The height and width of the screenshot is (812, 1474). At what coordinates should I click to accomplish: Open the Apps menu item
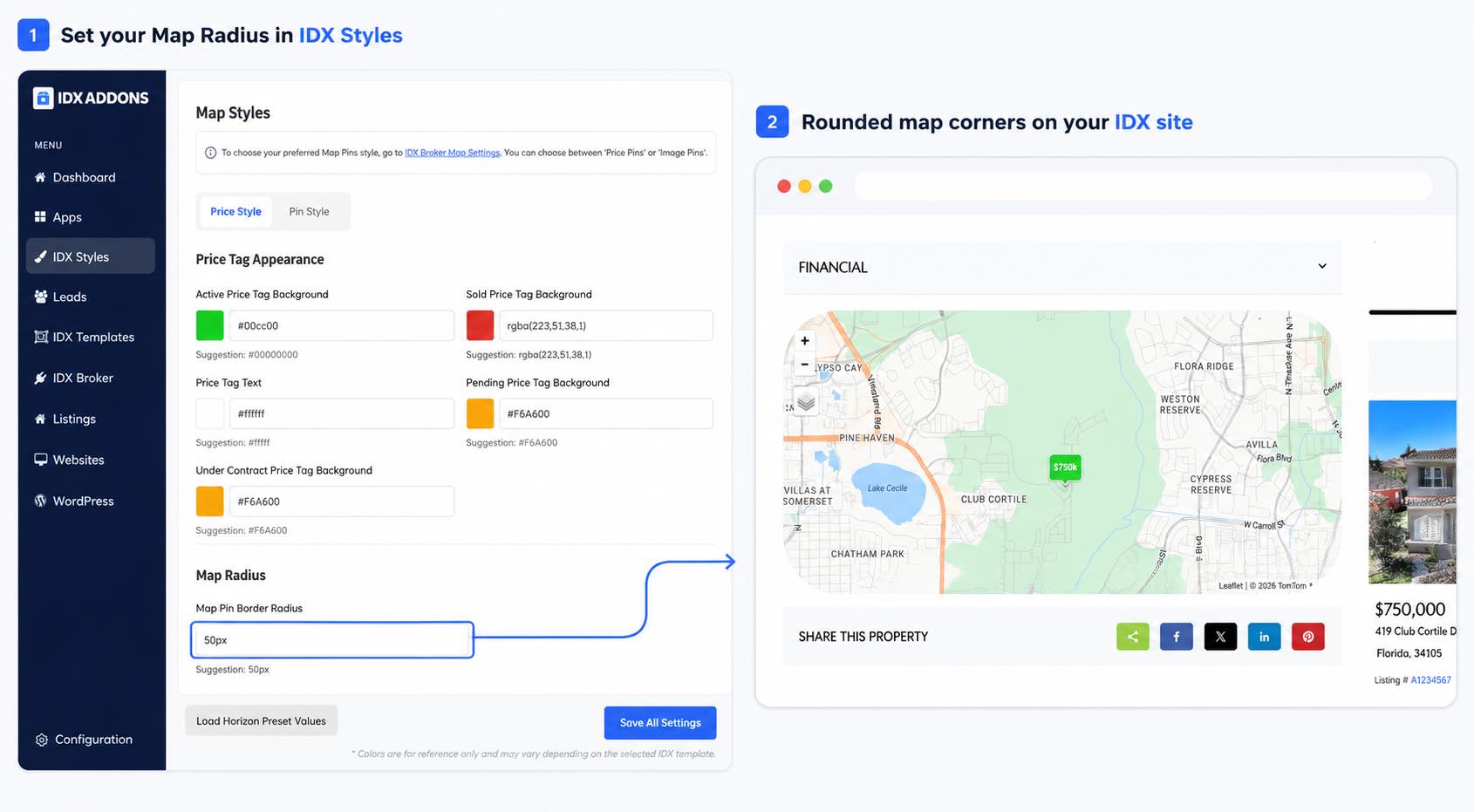[x=91, y=217]
